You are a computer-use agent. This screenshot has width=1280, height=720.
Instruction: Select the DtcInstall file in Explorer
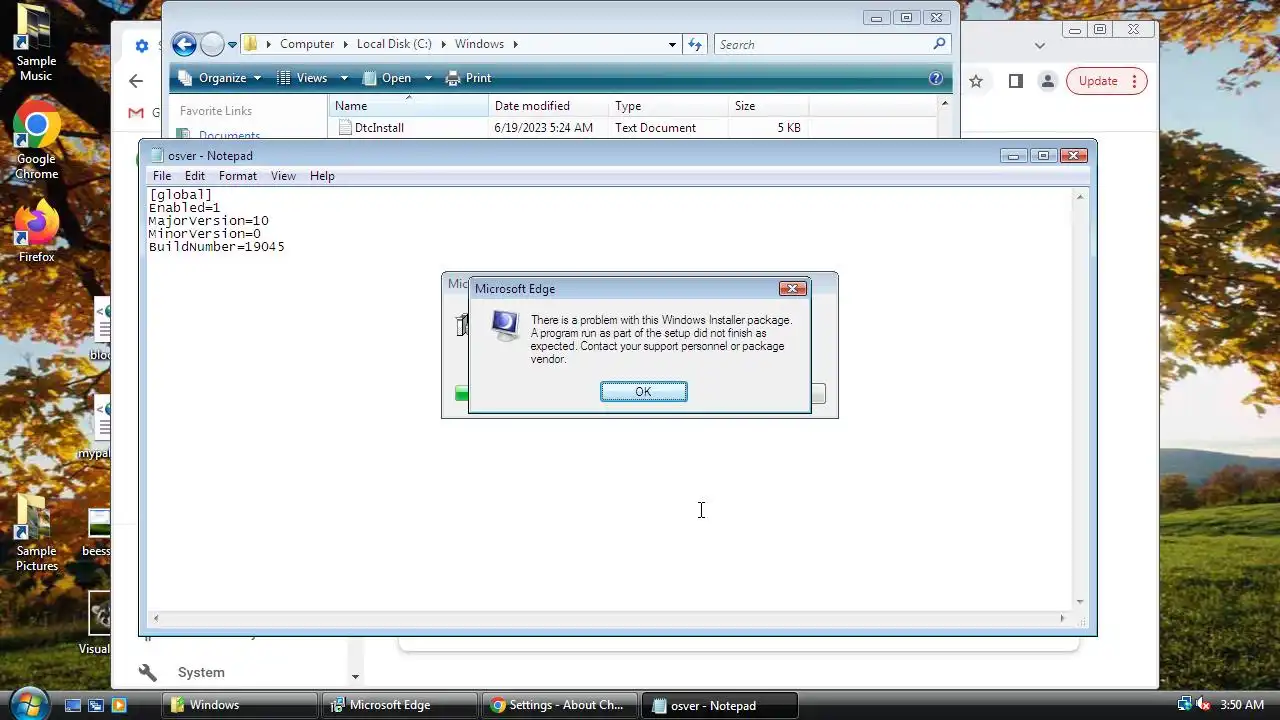pyautogui.click(x=379, y=128)
